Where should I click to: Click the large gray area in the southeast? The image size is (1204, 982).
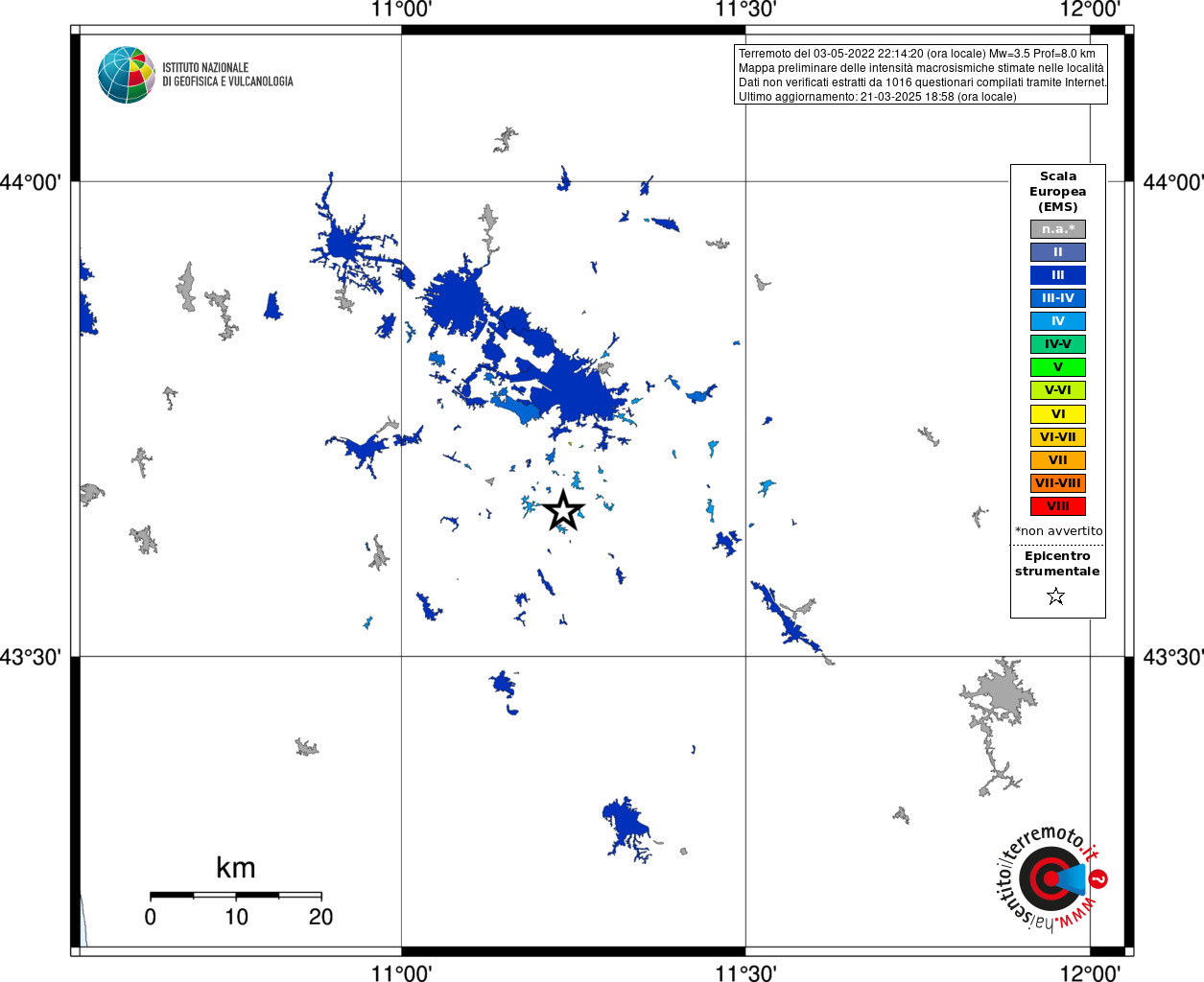(1001, 692)
